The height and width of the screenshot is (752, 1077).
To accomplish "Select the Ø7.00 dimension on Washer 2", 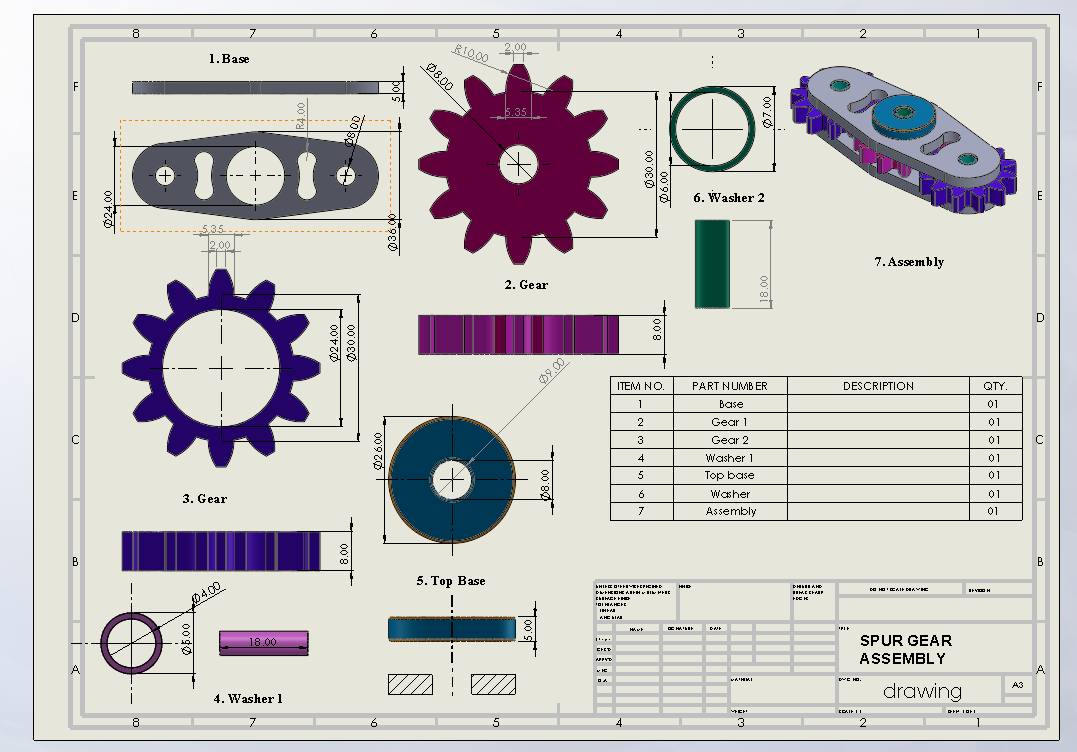I will click(x=767, y=112).
